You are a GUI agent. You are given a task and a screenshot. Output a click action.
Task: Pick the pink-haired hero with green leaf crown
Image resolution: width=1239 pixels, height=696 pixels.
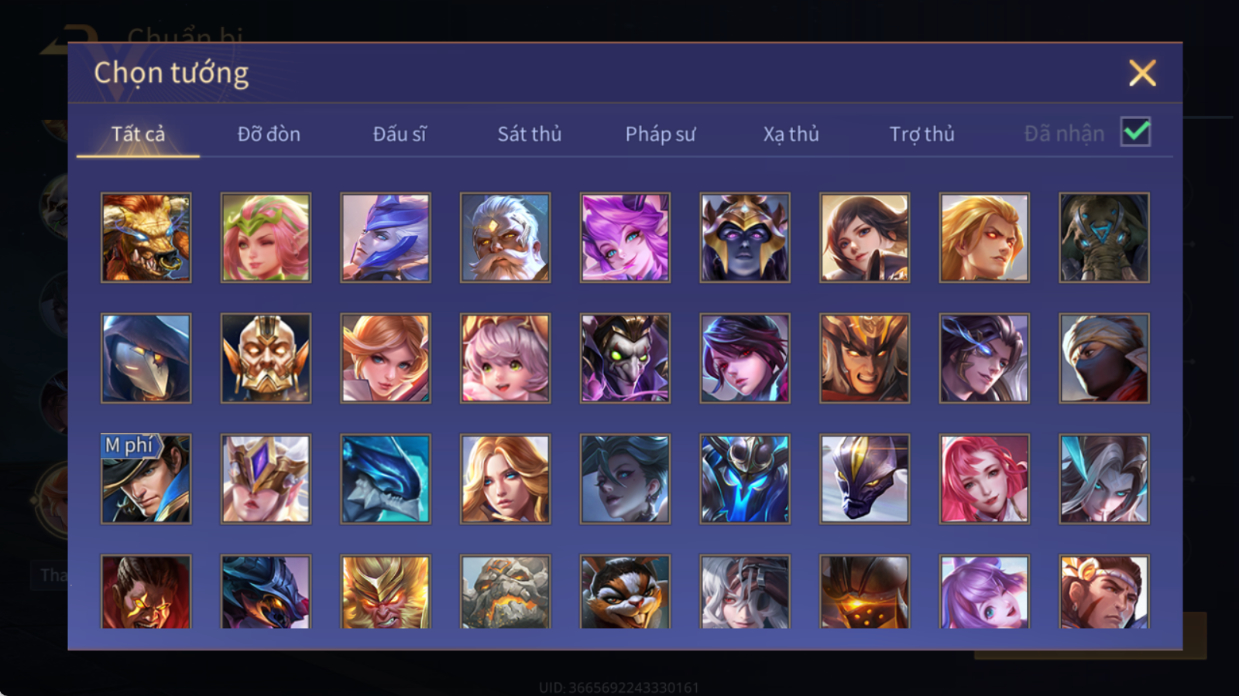(x=266, y=238)
